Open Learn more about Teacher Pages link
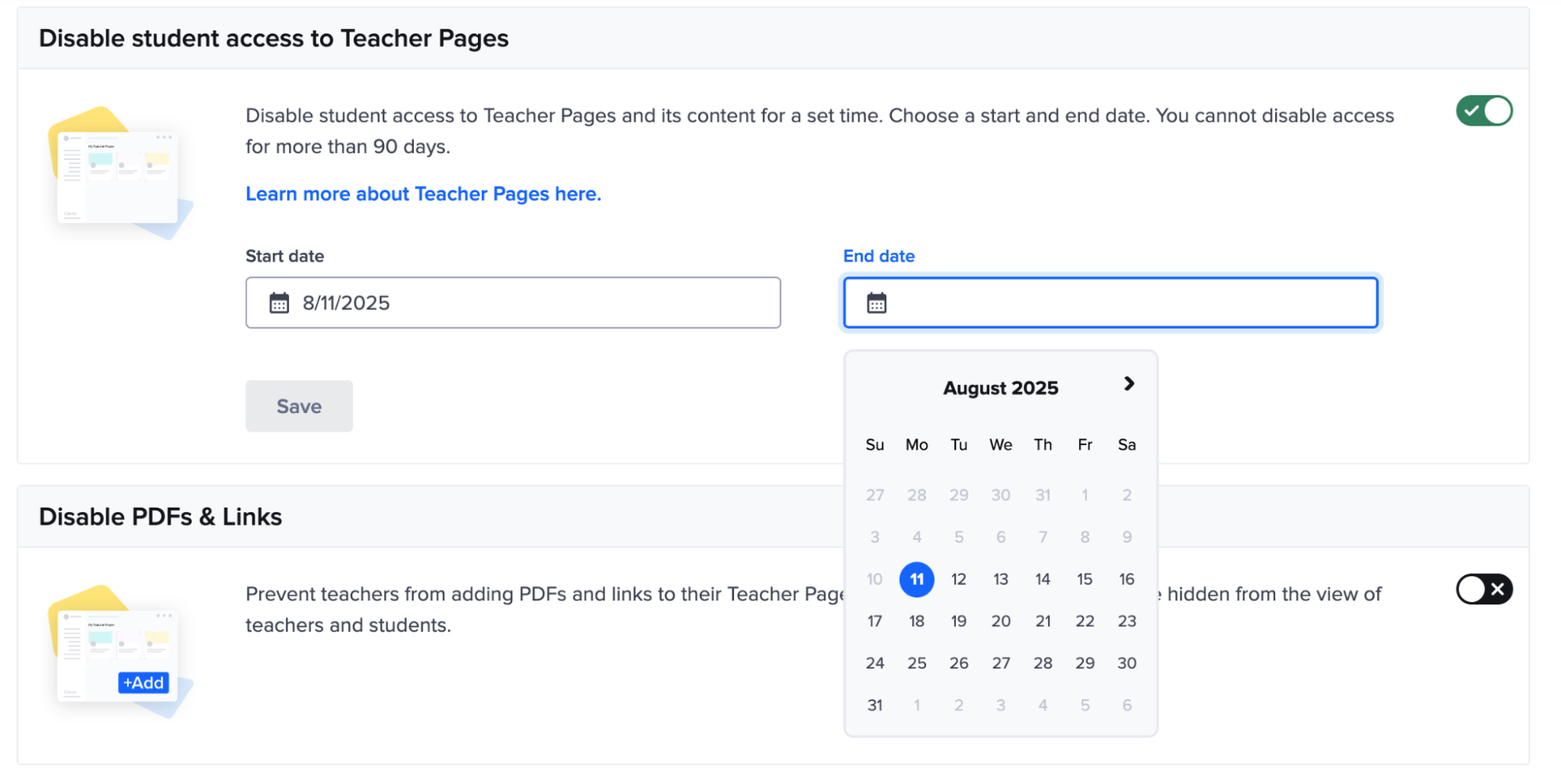The height and width of the screenshot is (784, 1561). [x=423, y=194]
